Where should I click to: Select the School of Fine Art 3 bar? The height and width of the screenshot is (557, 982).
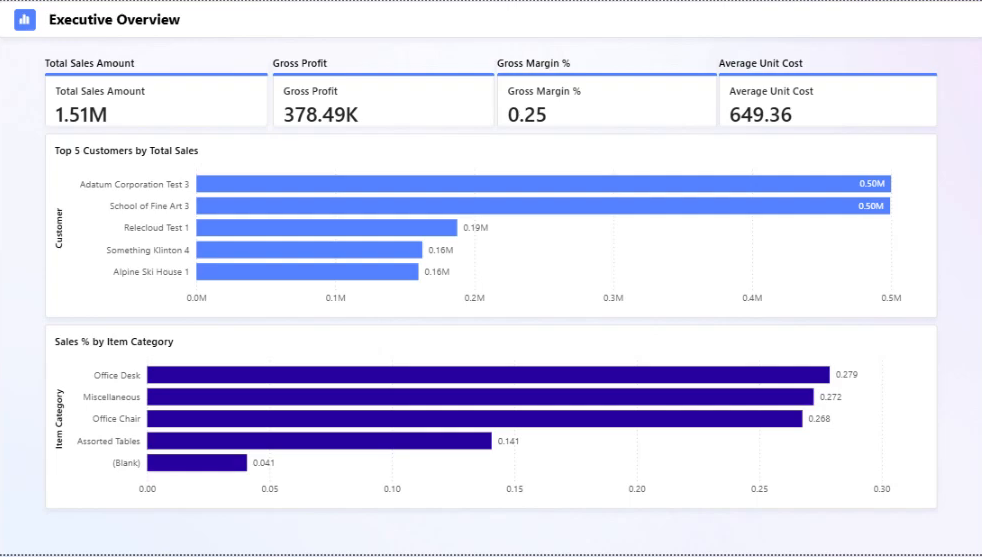click(x=543, y=206)
